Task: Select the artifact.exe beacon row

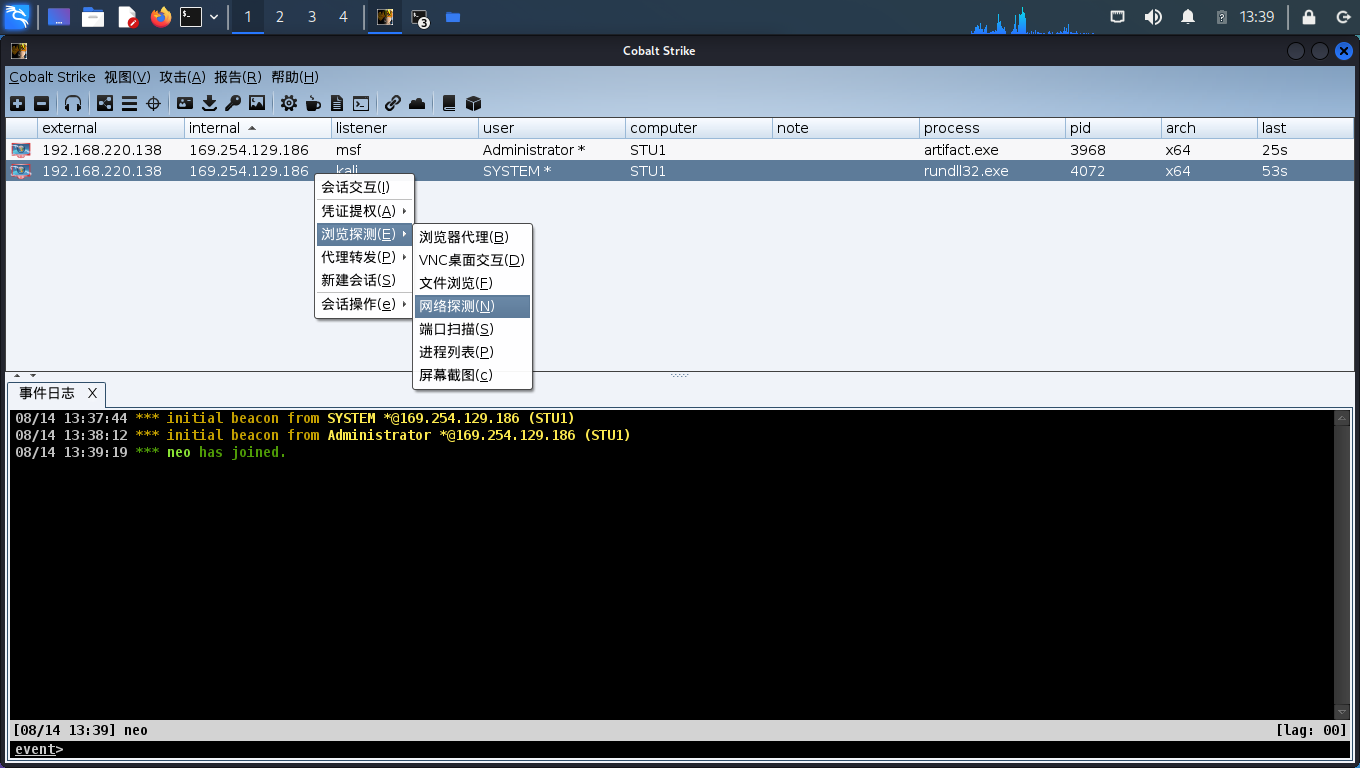Action: pyautogui.click(x=680, y=150)
